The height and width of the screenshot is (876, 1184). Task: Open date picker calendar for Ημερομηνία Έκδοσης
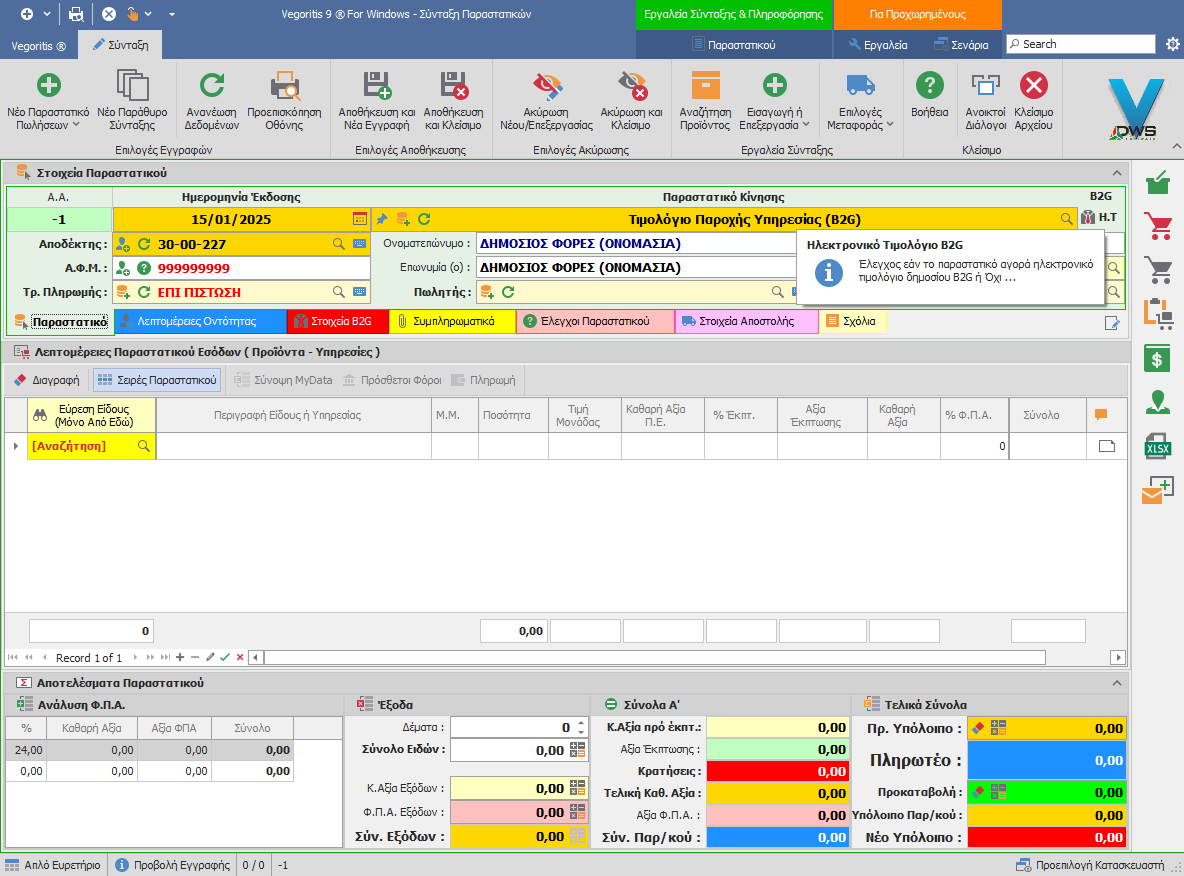(359, 219)
